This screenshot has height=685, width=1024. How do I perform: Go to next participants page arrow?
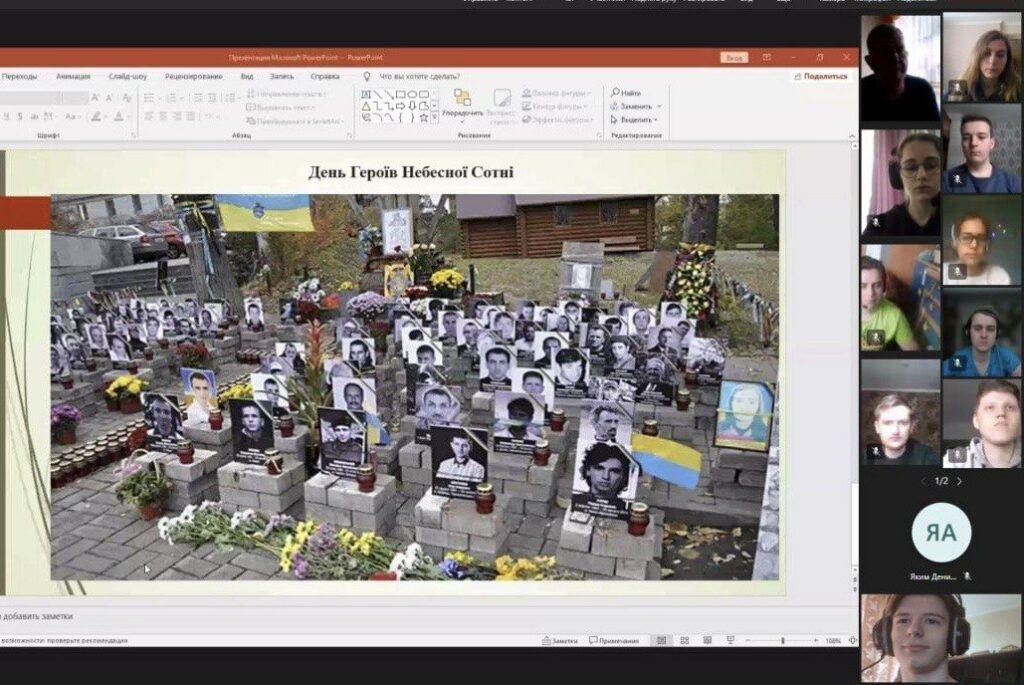(x=959, y=481)
